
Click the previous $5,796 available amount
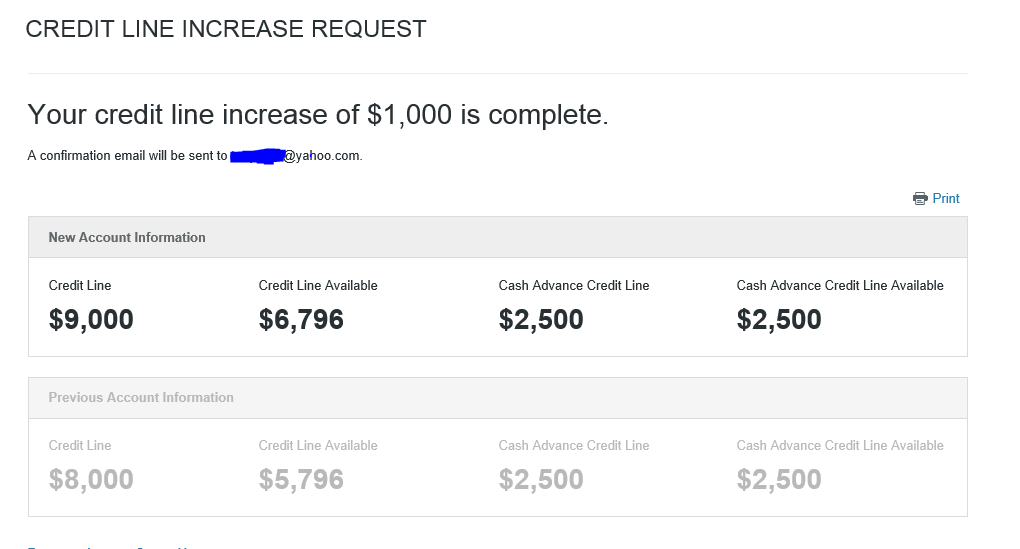click(x=301, y=480)
